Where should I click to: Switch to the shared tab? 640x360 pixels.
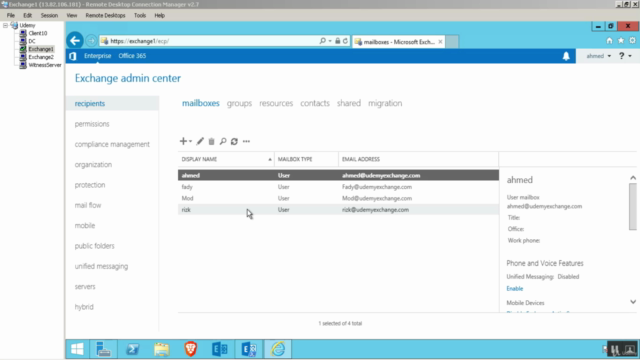(349, 103)
